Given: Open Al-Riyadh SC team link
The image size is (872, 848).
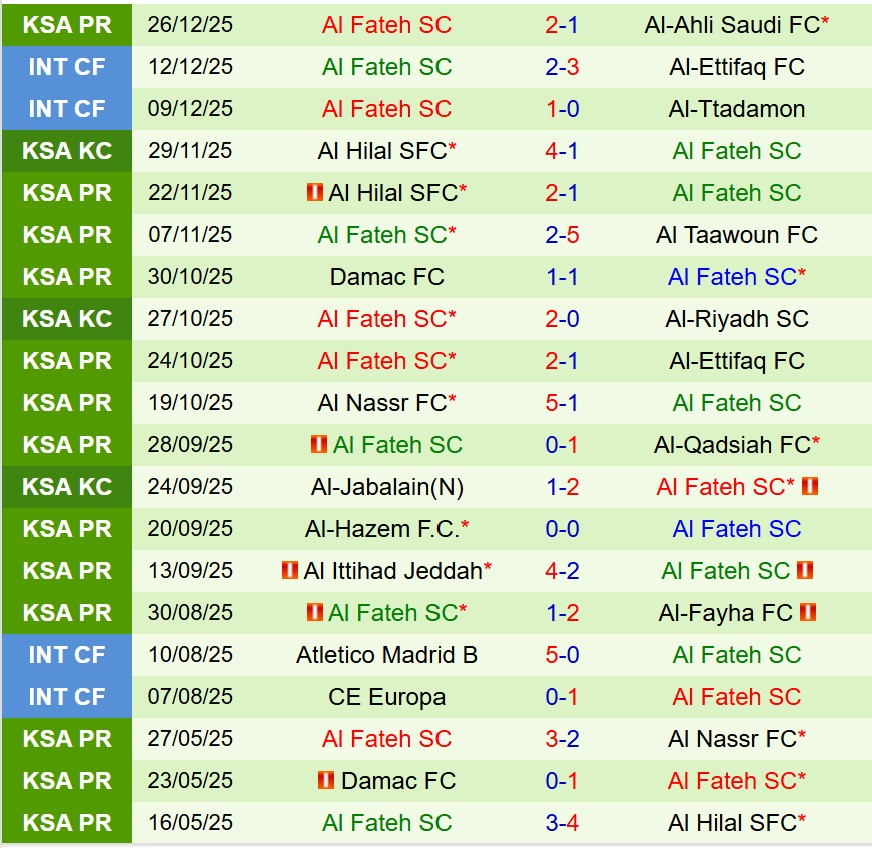Looking at the screenshot, I should pyautogui.click(x=737, y=319).
